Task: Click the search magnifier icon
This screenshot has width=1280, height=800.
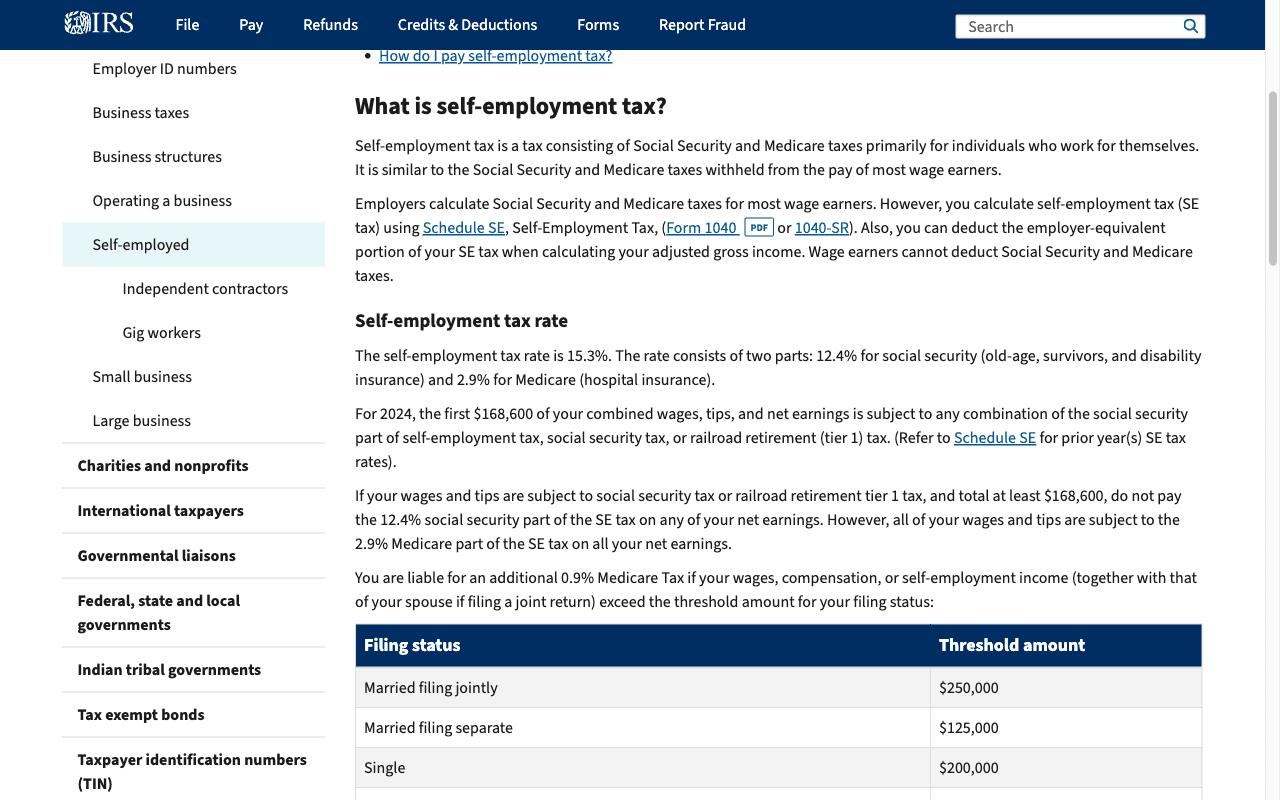Action: coord(1190,26)
